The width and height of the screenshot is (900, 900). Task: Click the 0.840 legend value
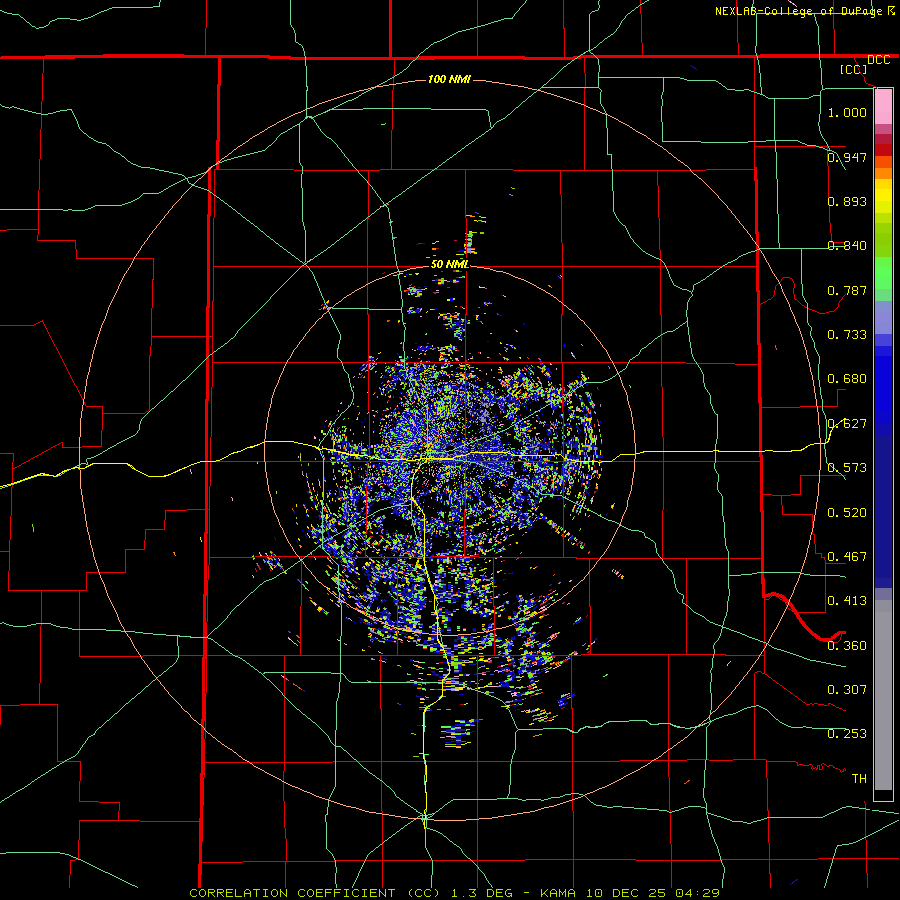[x=847, y=245]
